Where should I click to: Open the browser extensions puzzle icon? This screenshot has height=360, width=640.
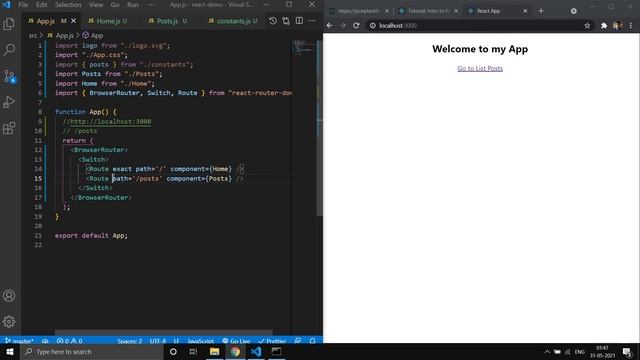pos(604,26)
